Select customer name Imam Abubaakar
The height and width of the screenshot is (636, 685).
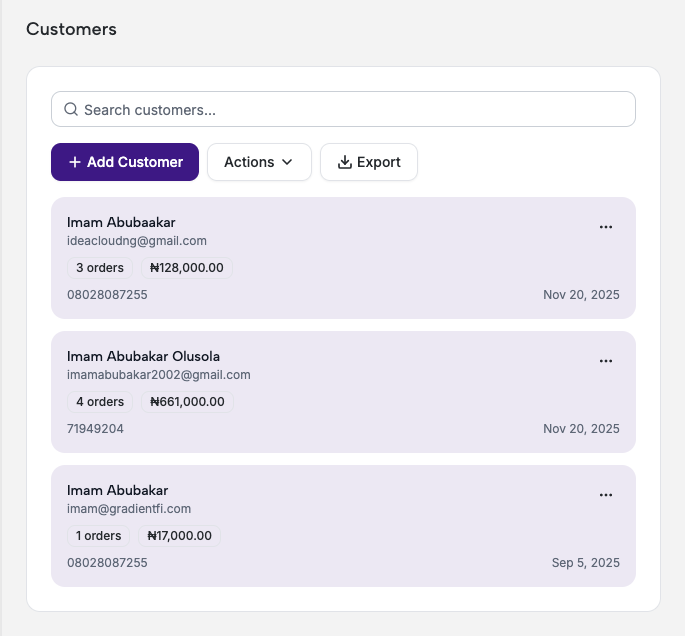121,222
